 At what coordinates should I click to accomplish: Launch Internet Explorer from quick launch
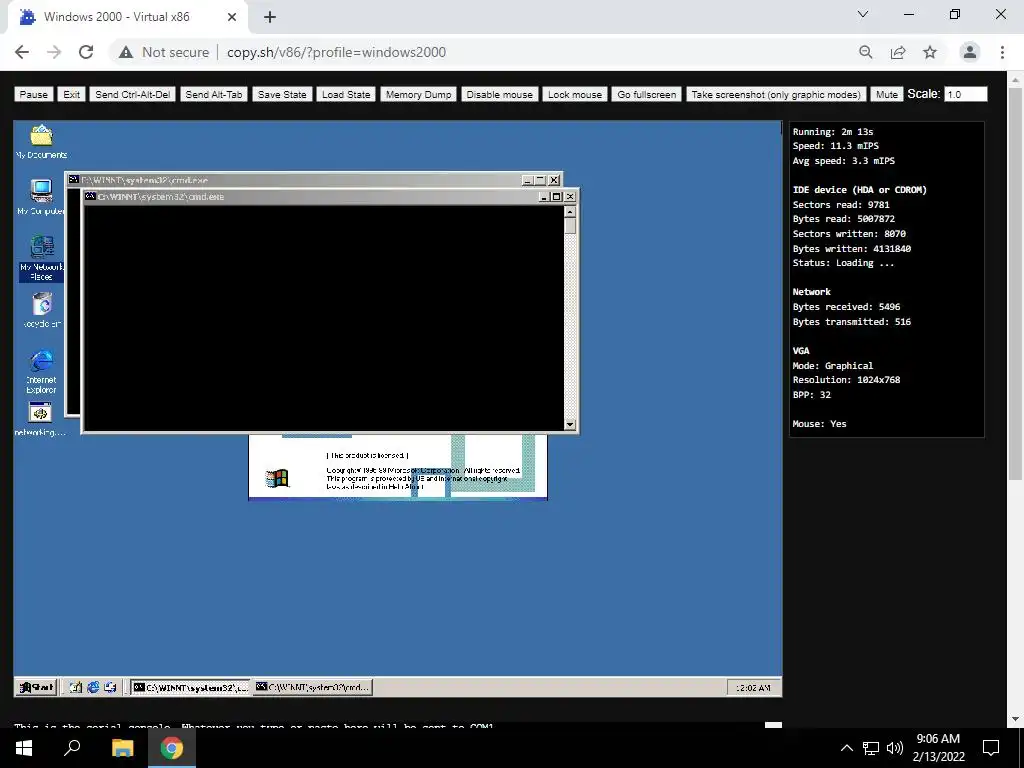tap(93, 687)
